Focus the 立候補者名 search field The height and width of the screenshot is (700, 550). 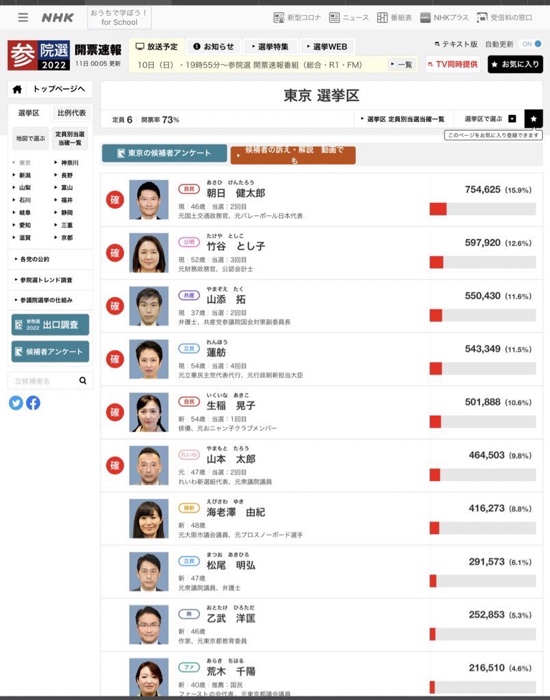43,381
